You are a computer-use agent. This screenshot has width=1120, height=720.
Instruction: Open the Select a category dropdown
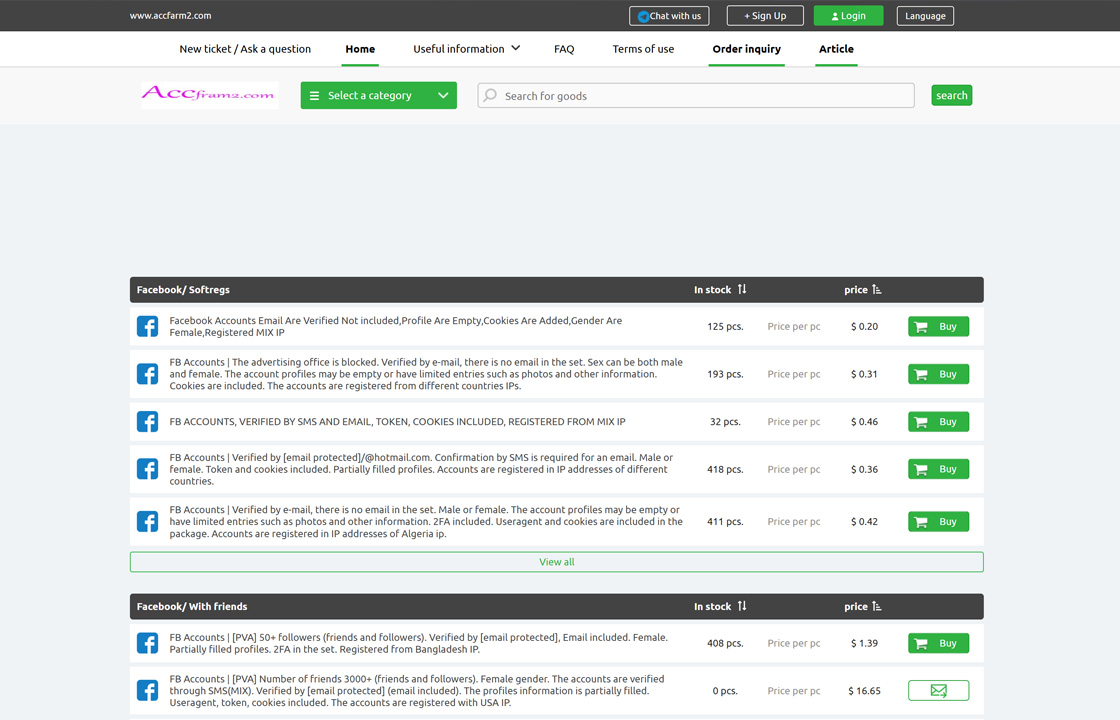[x=379, y=95]
